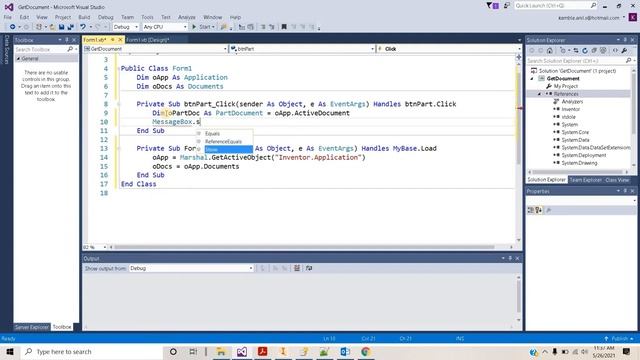Toggle Alphabetical sort in Properties panel
The width and height of the screenshot is (640, 360).
pyautogui.click(x=539, y=210)
